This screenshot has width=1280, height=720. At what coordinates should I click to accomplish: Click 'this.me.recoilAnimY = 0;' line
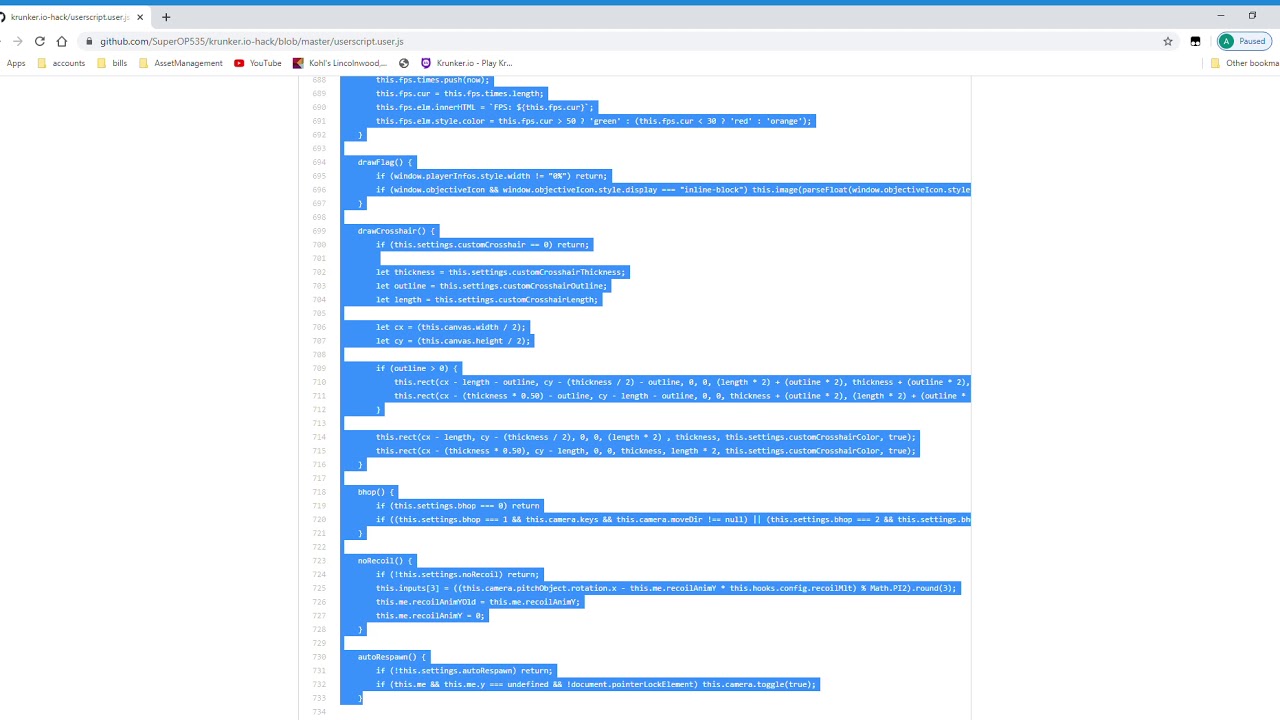click(430, 616)
